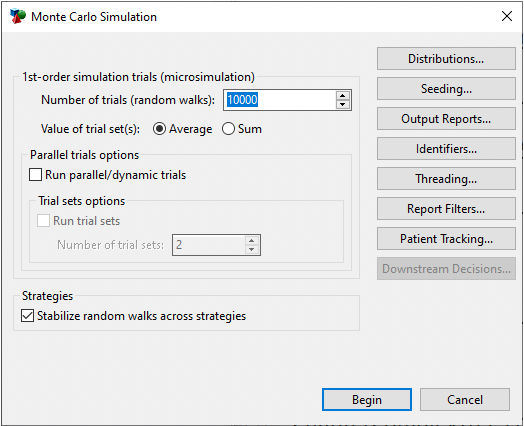Click the Run trial sets checkbox
Image resolution: width=524 pixels, height=426 pixels.
click(x=43, y=221)
